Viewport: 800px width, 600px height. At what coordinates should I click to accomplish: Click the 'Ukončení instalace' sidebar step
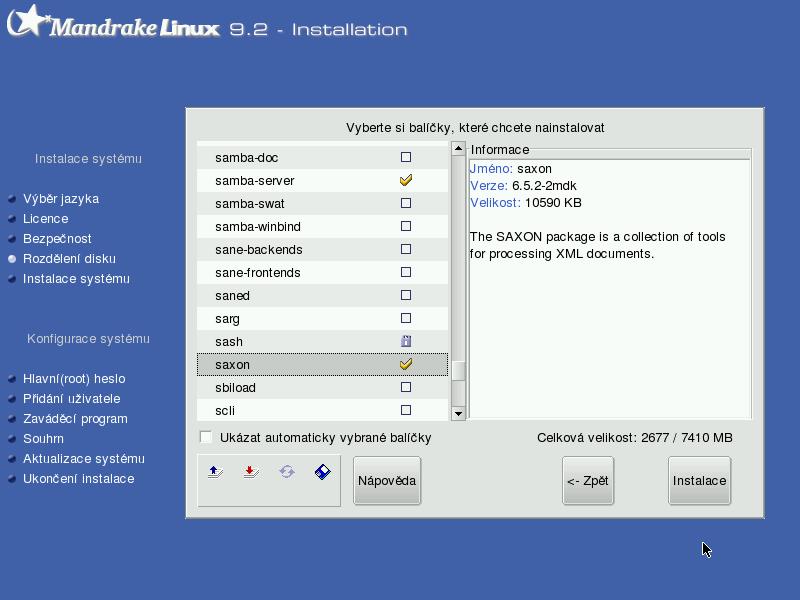(79, 479)
